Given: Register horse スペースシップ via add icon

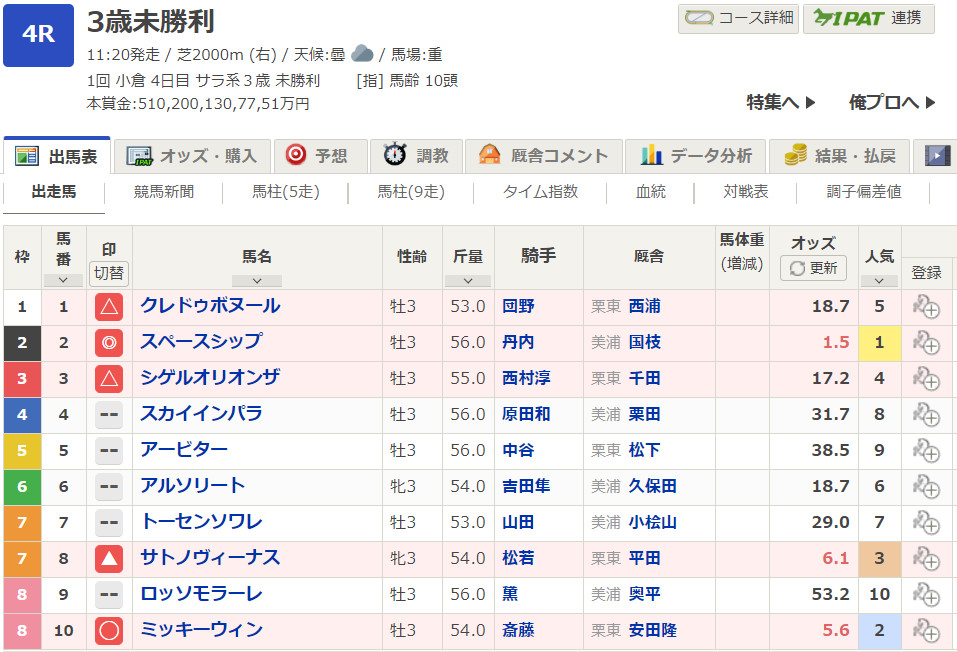Looking at the screenshot, I should pyautogui.click(x=926, y=342).
